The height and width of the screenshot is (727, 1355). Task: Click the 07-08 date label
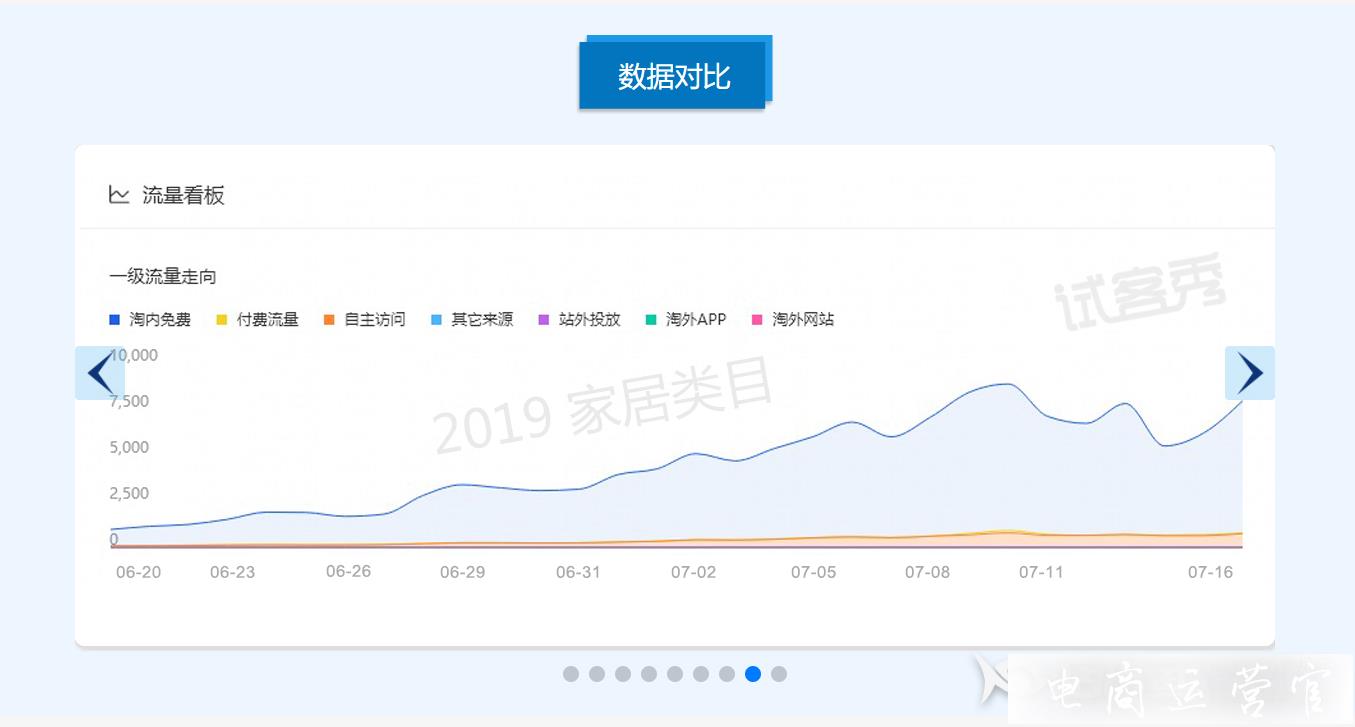click(x=927, y=572)
